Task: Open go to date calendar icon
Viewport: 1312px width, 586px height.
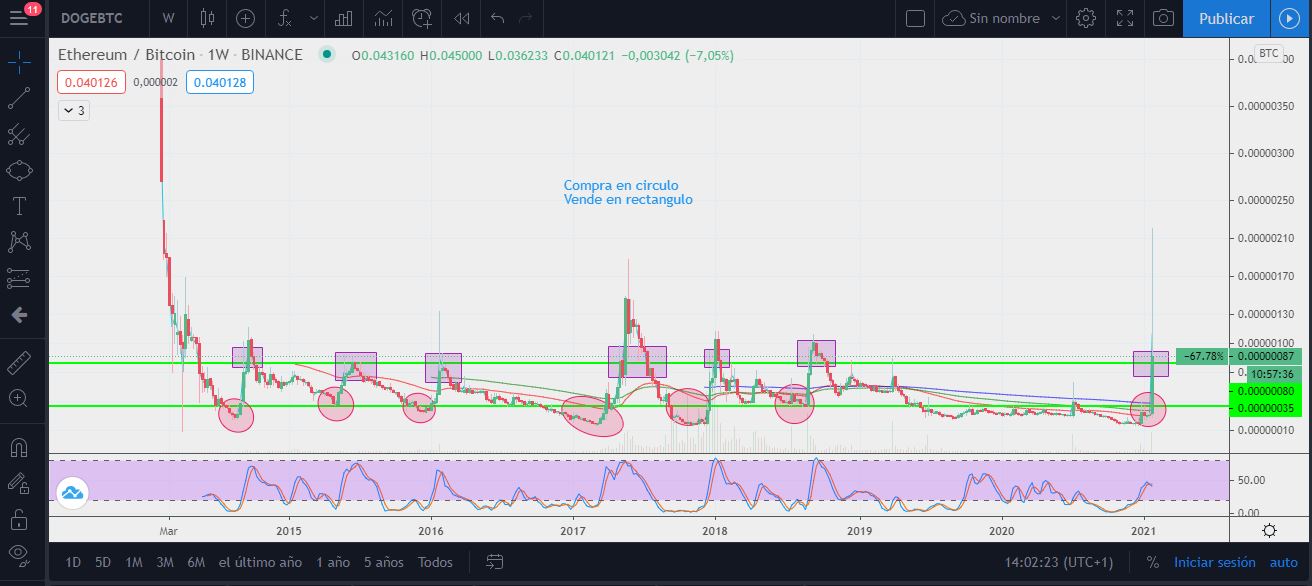Action: [x=494, y=562]
